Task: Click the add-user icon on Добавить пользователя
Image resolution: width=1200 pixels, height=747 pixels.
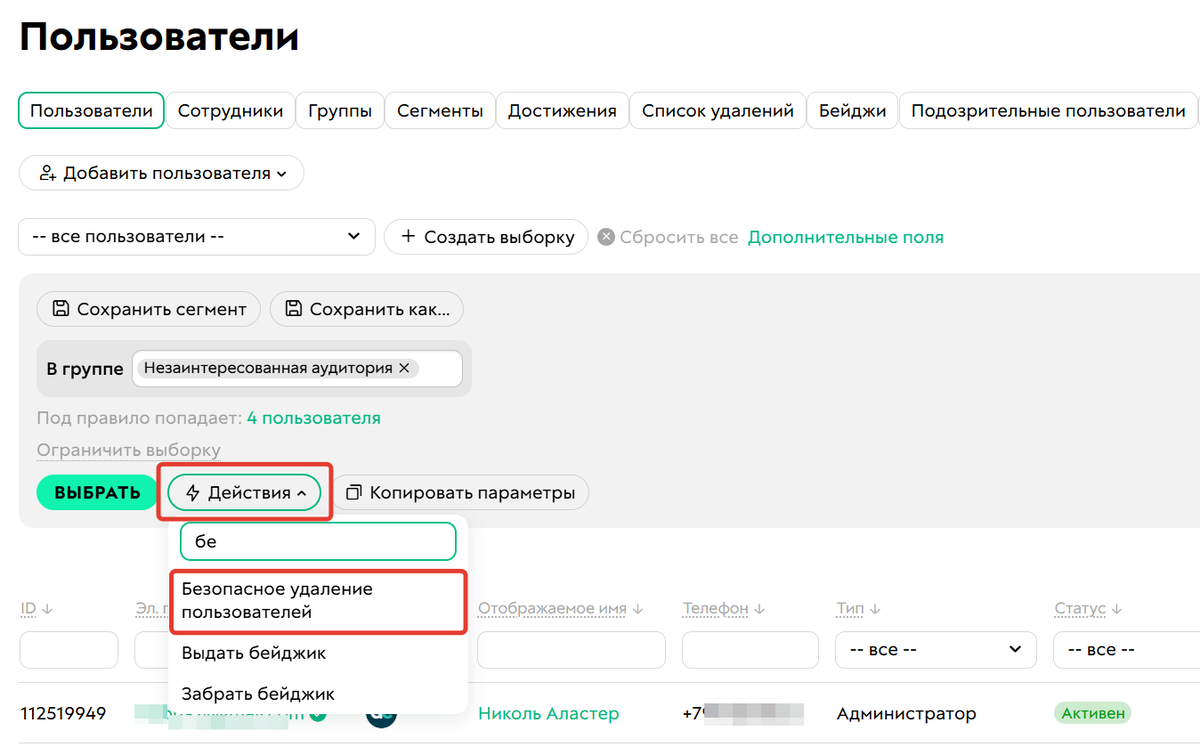Action: pyautogui.click(x=47, y=173)
